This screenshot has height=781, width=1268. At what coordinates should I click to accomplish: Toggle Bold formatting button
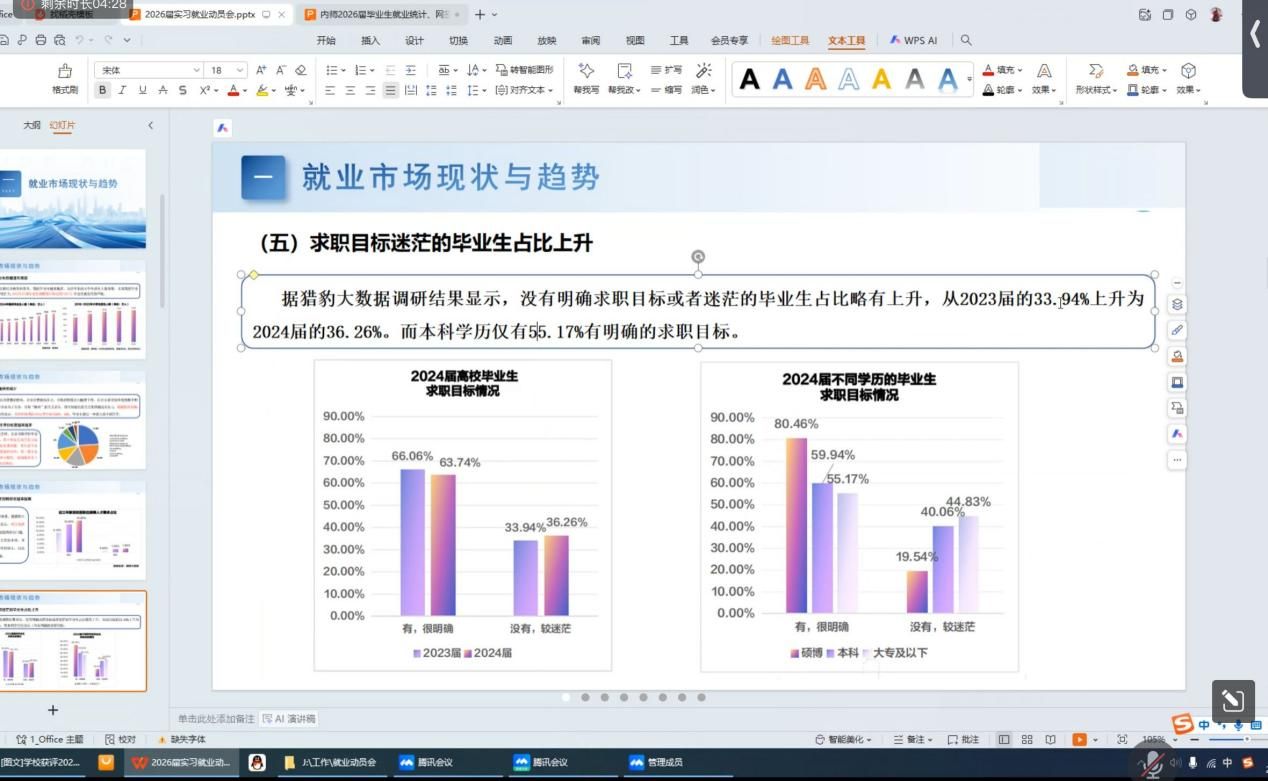[x=102, y=90]
